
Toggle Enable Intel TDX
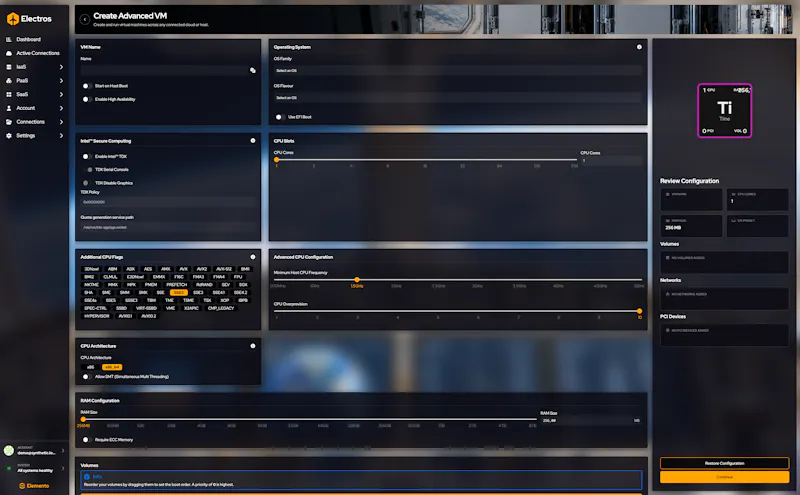pyautogui.click(x=86, y=156)
